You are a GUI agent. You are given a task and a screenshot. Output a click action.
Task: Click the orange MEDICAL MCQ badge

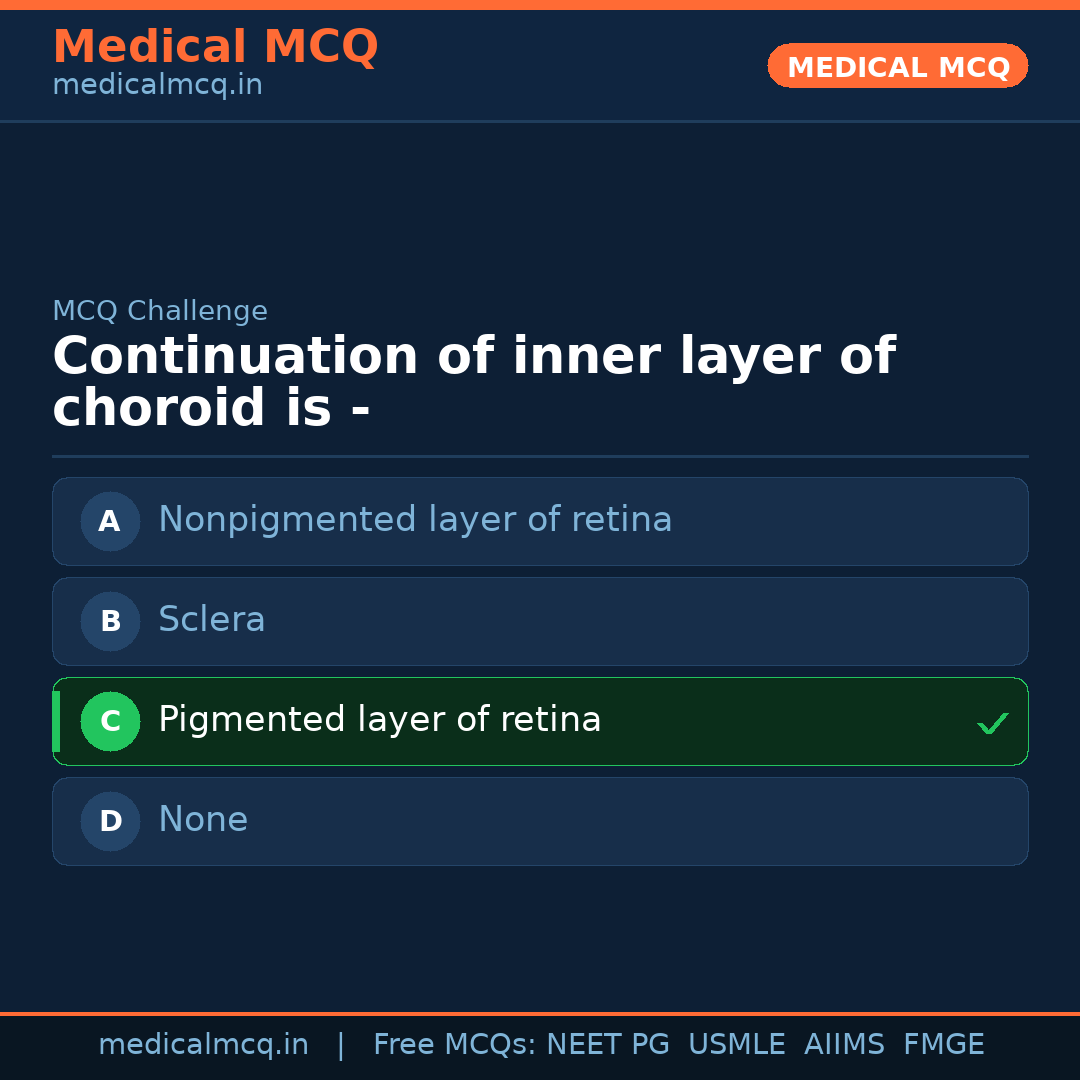tap(897, 66)
